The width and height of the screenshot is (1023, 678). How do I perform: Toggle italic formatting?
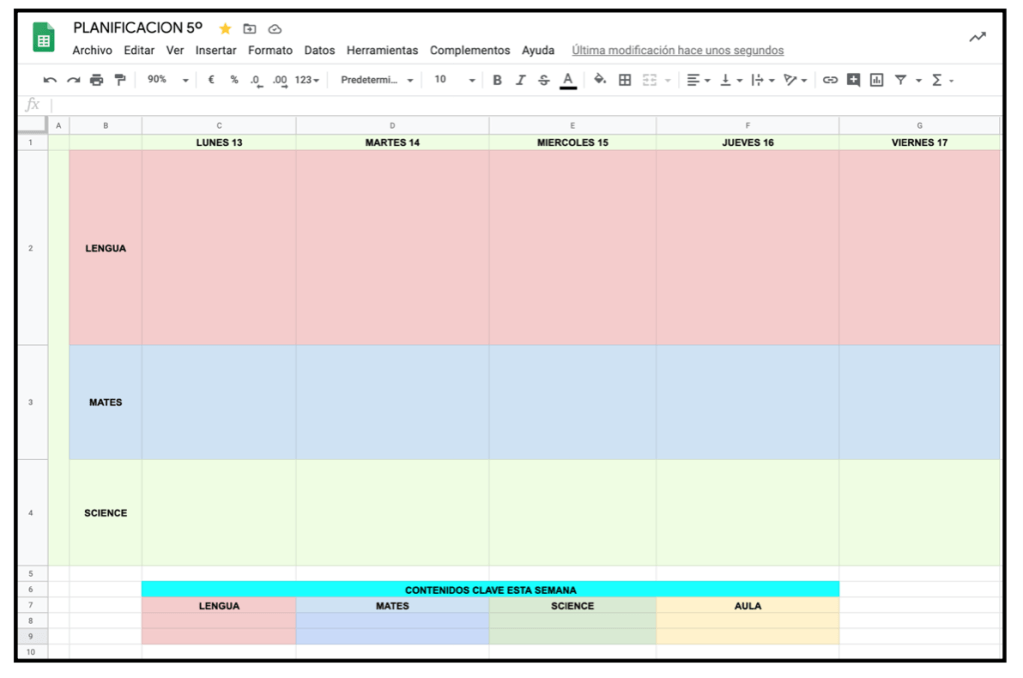pyautogui.click(x=520, y=80)
